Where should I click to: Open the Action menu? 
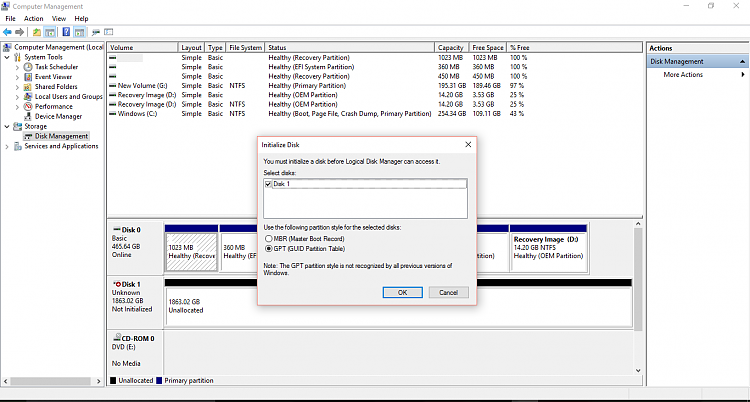tap(33, 19)
